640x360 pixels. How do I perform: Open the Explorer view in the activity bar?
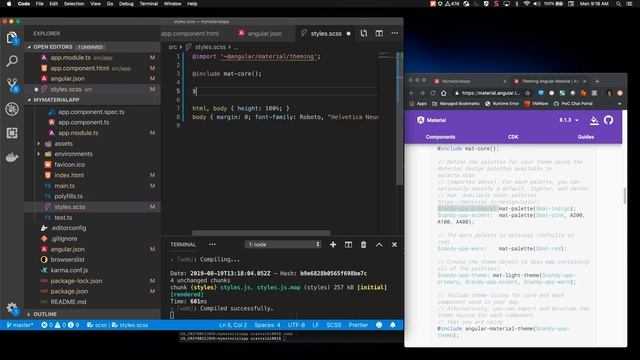coord(12,38)
